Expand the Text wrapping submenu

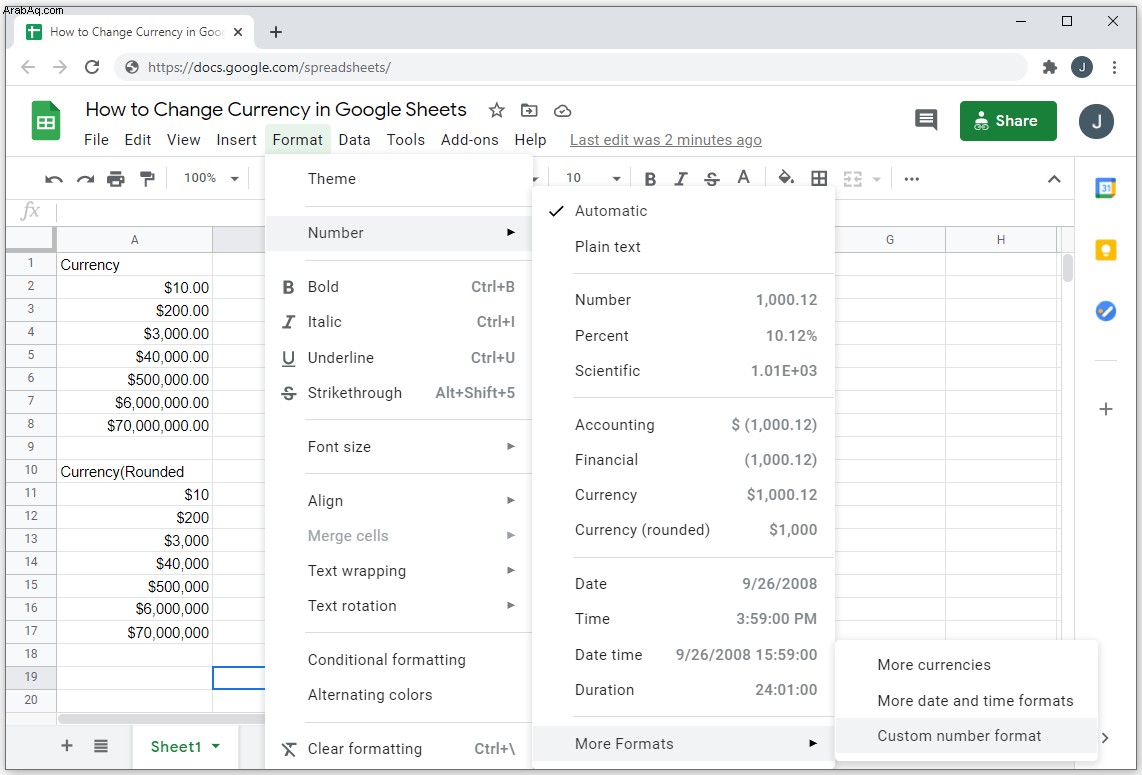[398, 570]
